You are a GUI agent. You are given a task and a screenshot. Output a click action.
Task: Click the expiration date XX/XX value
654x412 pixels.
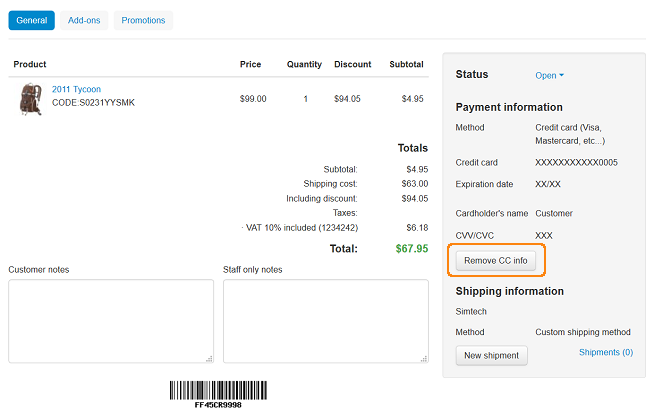tap(548, 184)
